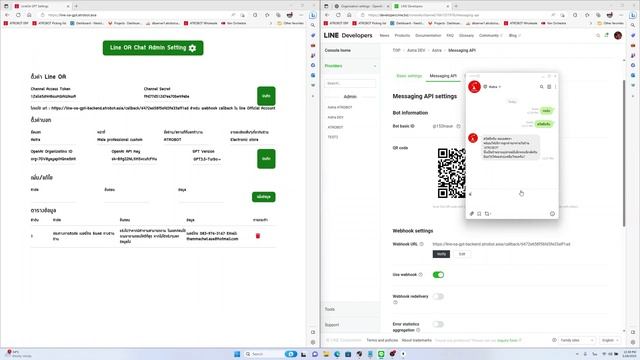The height and width of the screenshot is (360, 640).
Task: Click the Support item in sidebar
Action: point(332,325)
